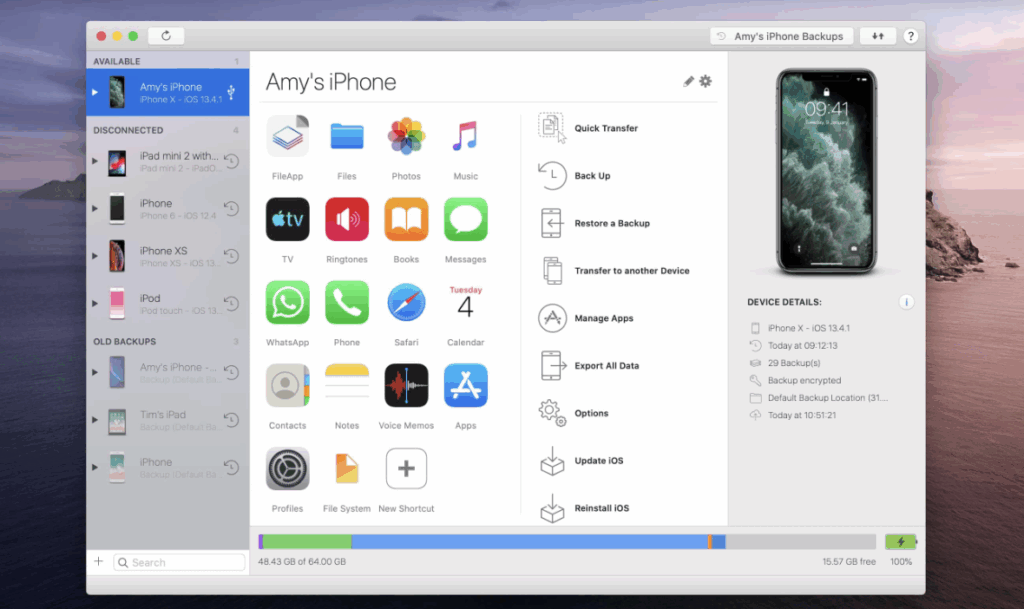Open Voice Memos

(x=406, y=385)
